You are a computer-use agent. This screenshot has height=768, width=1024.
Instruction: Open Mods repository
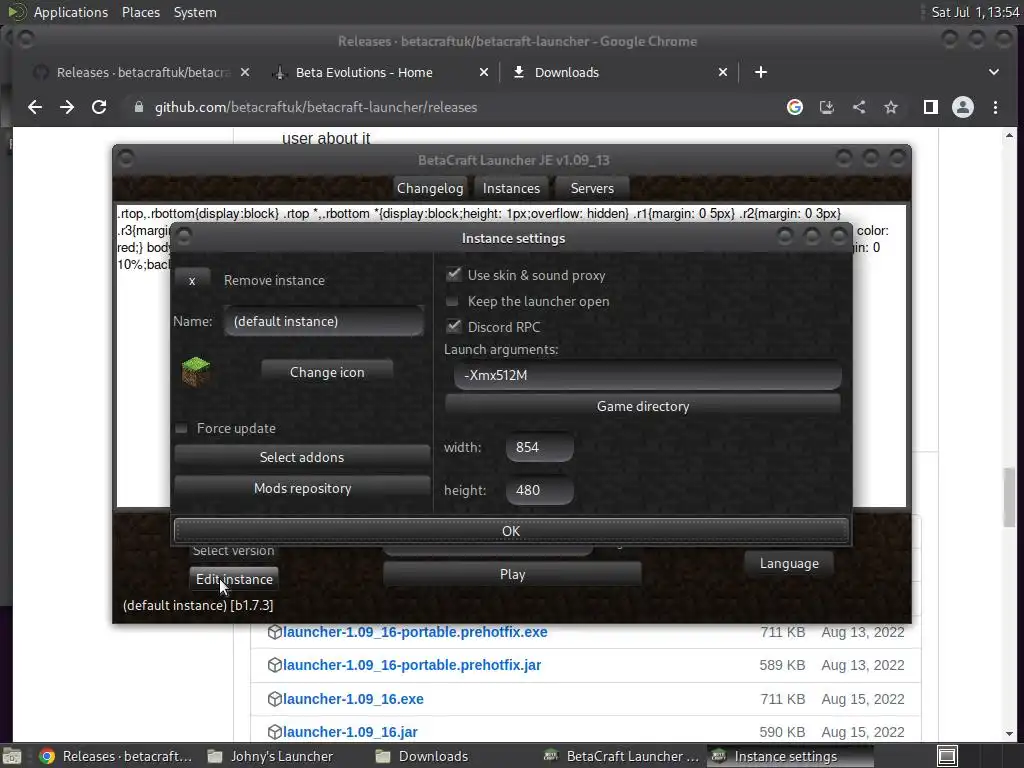302,488
